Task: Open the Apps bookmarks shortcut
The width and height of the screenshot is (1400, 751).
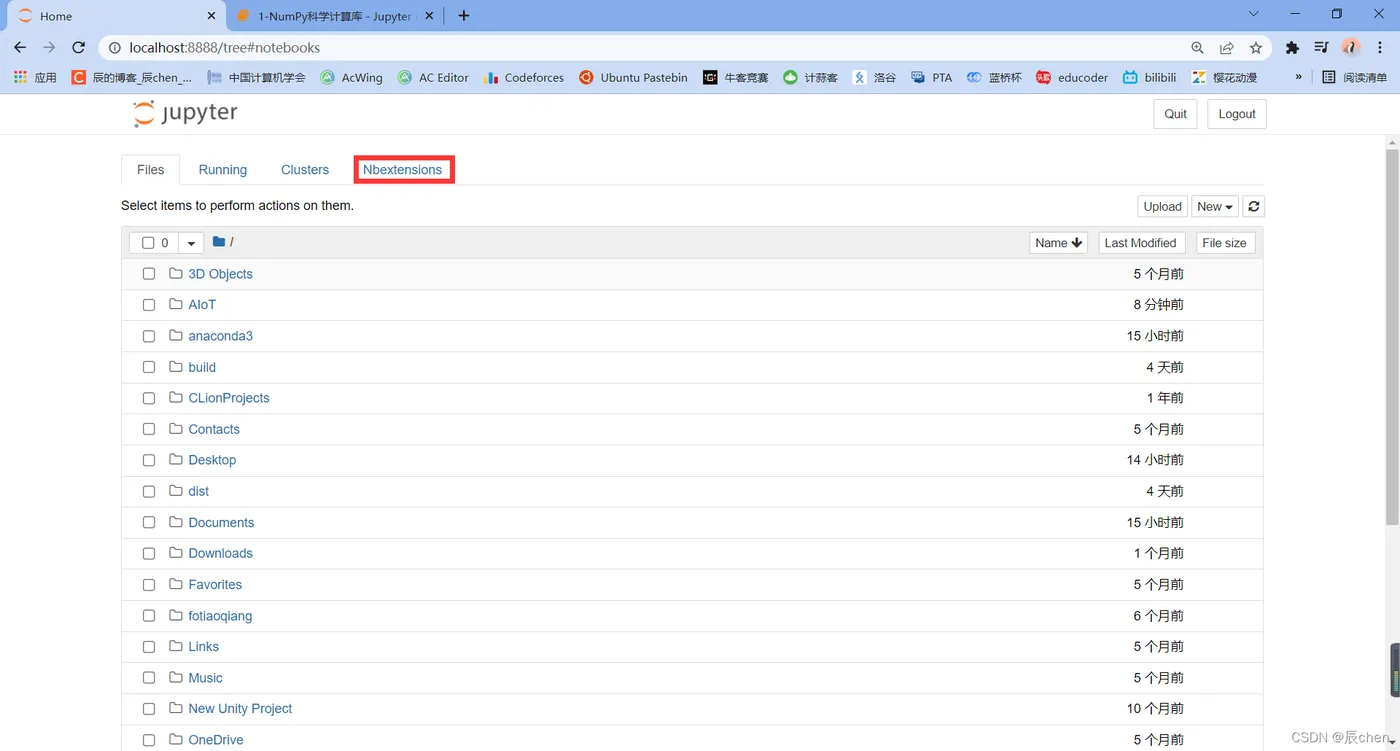Action: (x=35, y=77)
